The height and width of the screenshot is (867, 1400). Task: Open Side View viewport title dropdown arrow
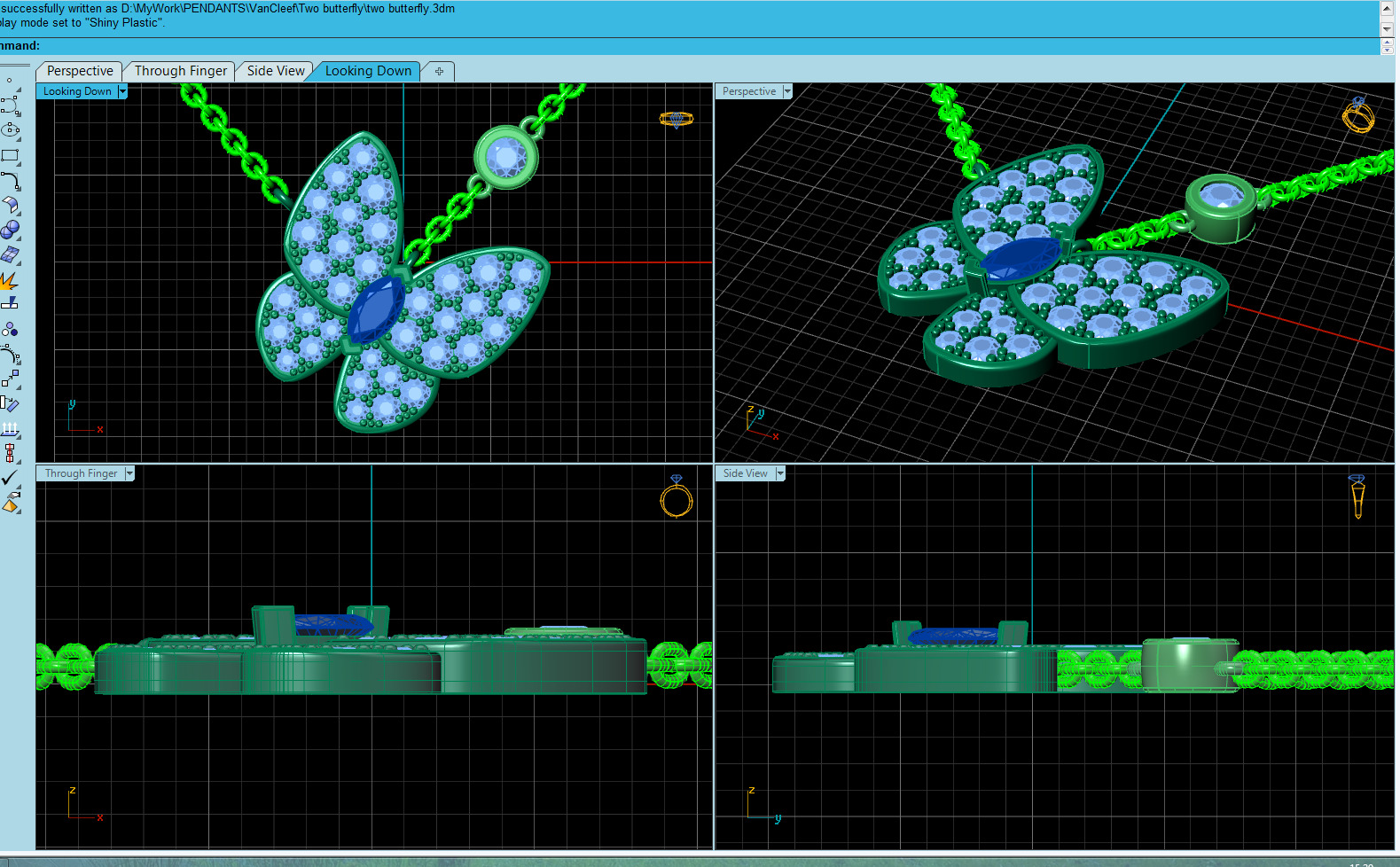(x=780, y=473)
